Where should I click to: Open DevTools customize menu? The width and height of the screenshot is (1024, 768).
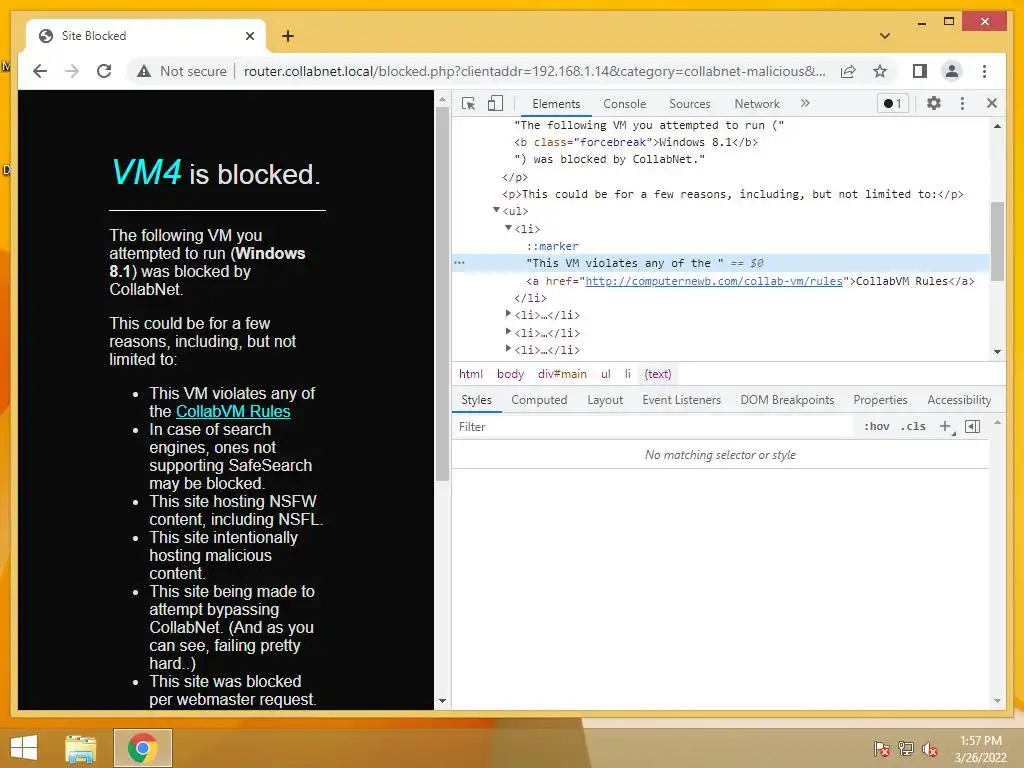click(x=962, y=103)
